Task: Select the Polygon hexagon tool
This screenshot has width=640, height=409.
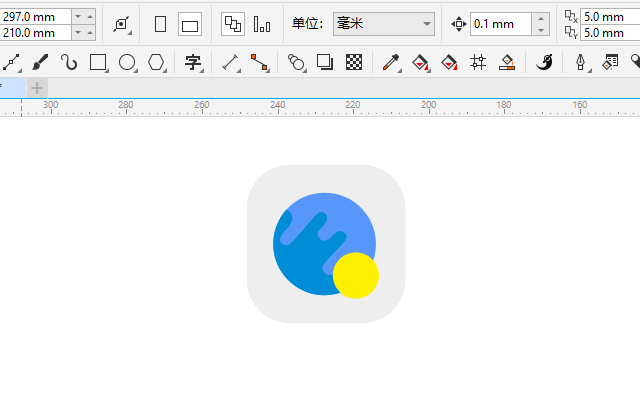Action: pos(156,62)
